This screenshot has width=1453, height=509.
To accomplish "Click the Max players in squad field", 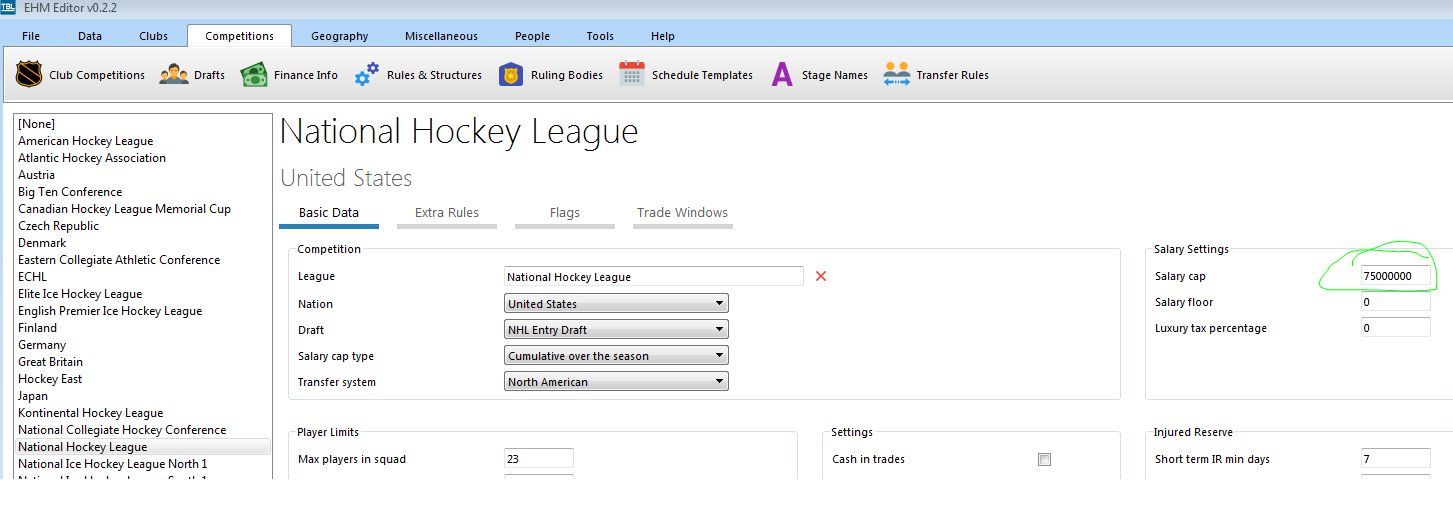I will (x=539, y=459).
